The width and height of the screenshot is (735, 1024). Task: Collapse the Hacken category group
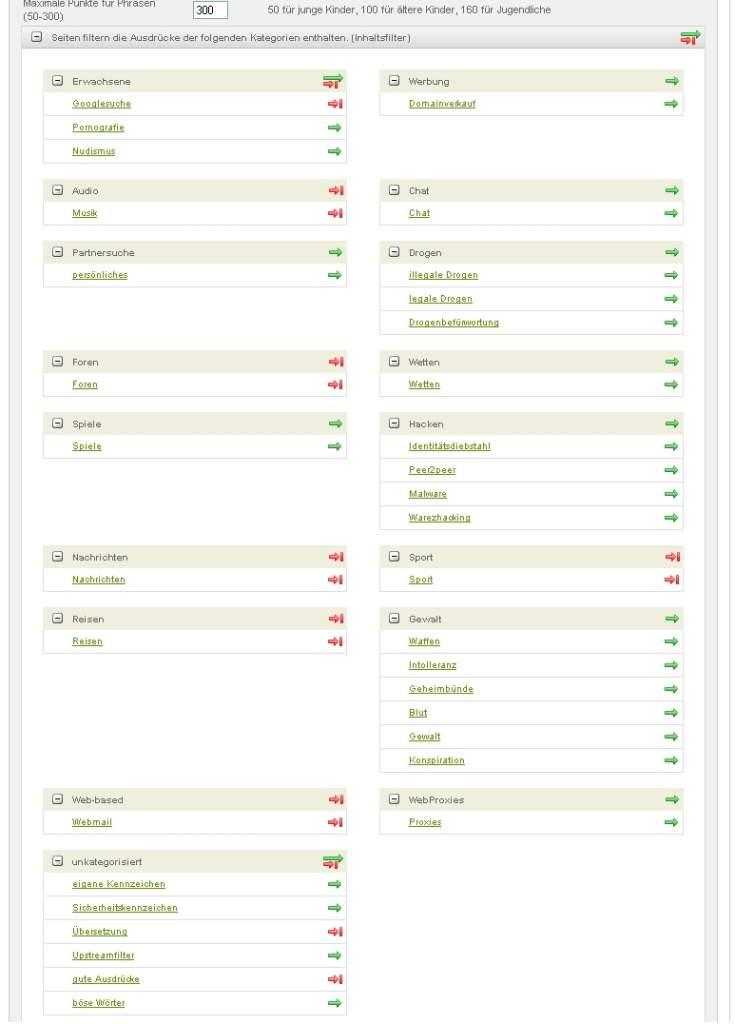pyautogui.click(x=394, y=424)
